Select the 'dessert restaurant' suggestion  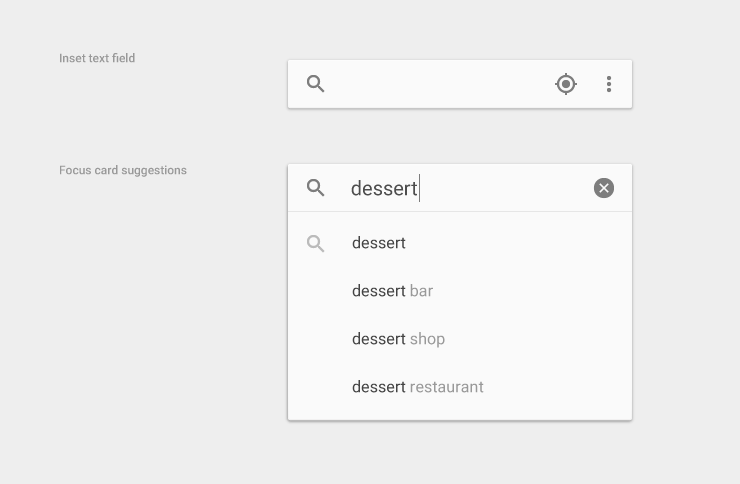click(417, 387)
